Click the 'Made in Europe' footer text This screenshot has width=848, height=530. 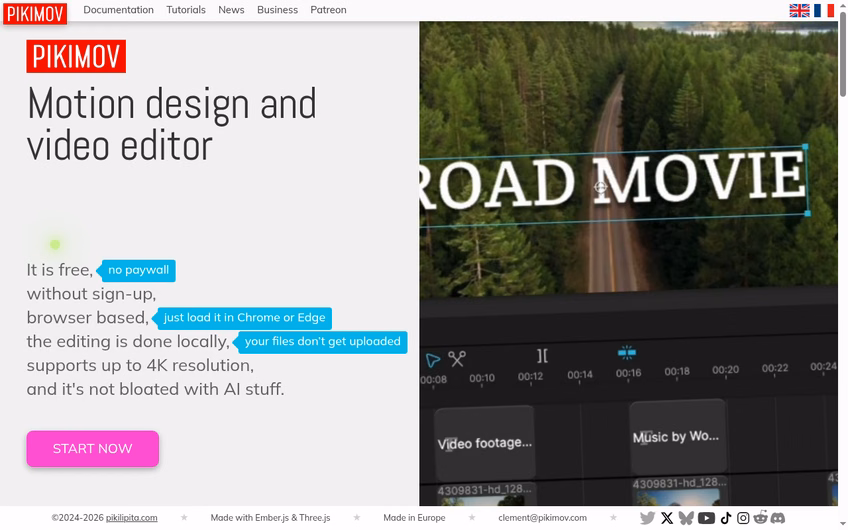pos(414,518)
